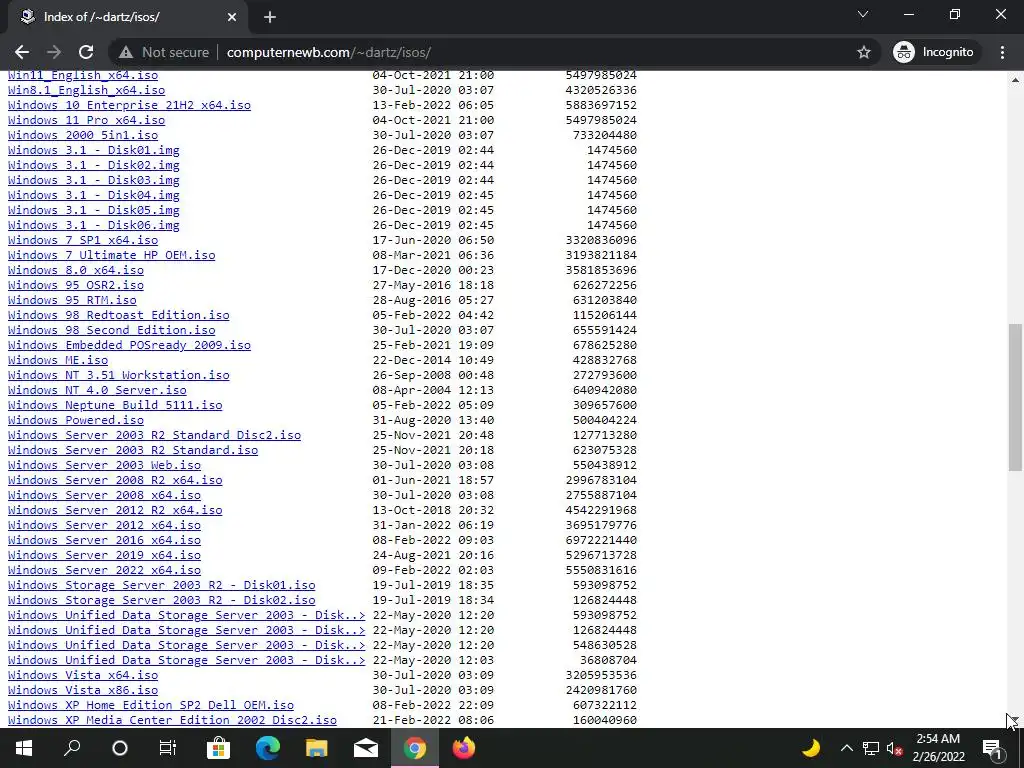Download Windows Server 2012 R2 x64.iso
The height and width of the screenshot is (768, 1024).
point(115,511)
